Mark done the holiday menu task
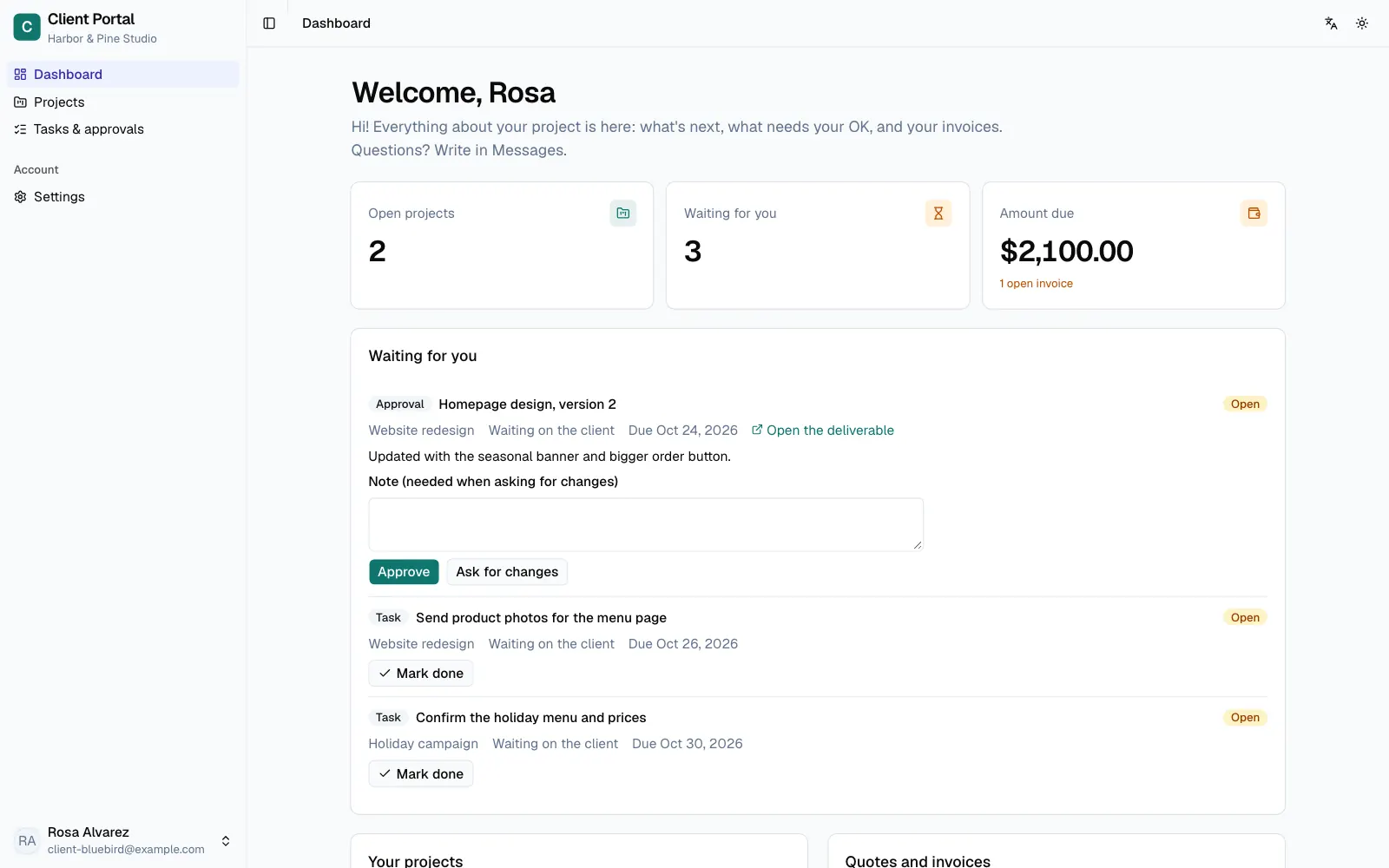1389x868 pixels. 421,774
